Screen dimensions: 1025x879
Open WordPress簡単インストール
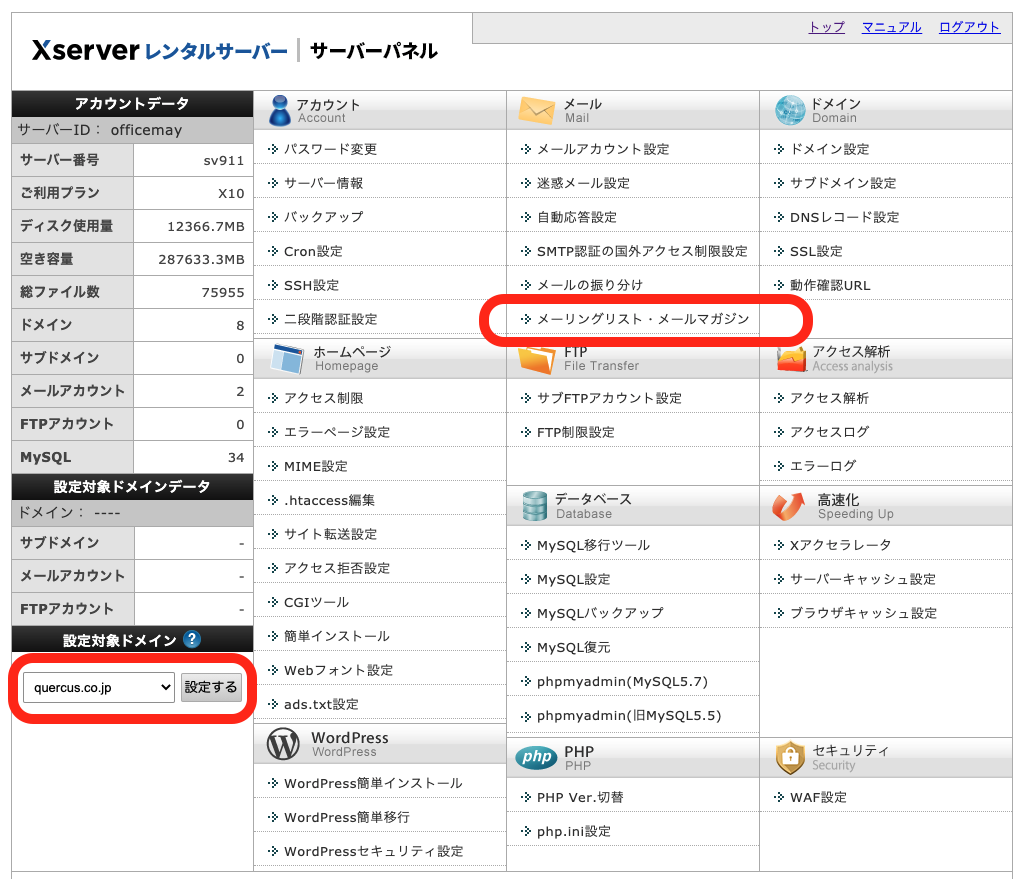coord(373,783)
